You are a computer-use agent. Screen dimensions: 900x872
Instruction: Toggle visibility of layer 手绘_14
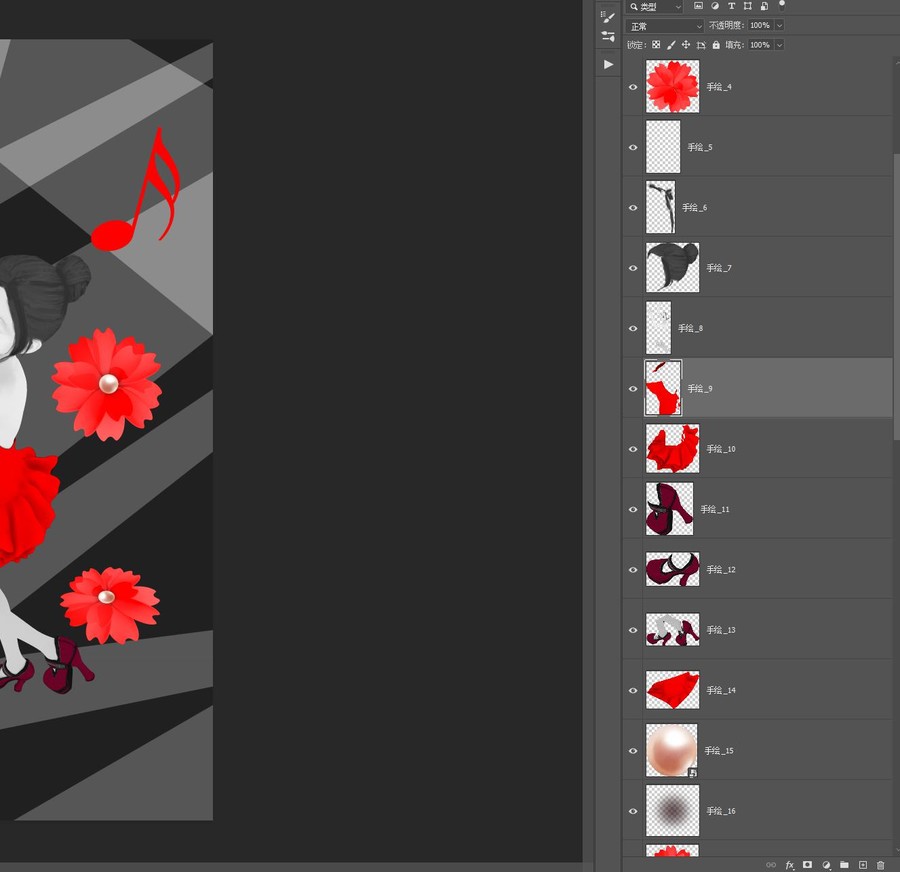[633, 690]
